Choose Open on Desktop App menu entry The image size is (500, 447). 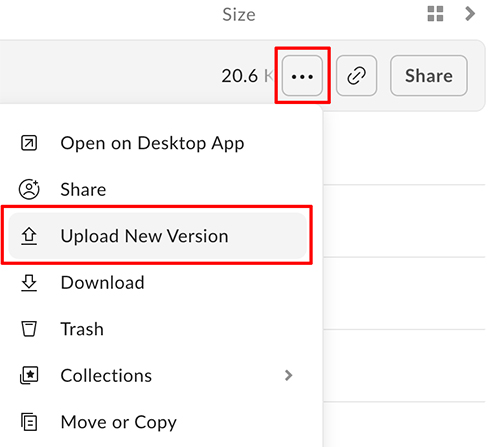pyautogui.click(x=157, y=143)
